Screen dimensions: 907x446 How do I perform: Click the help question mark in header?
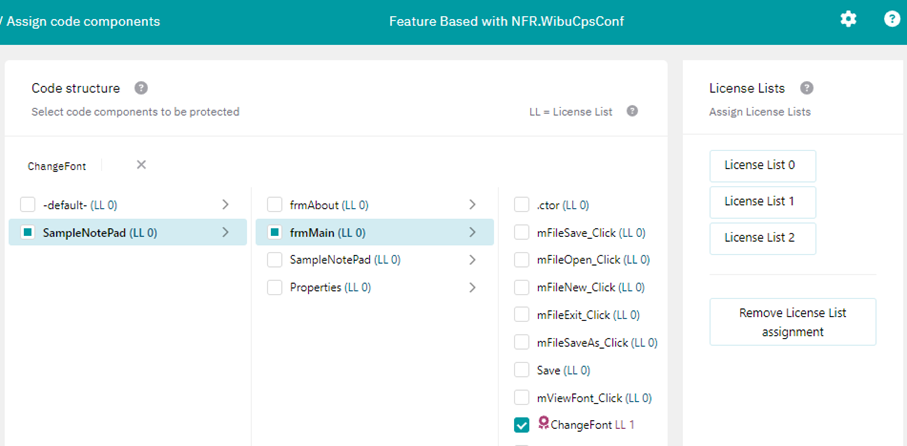pyautogui.click(x=892, y=19)
